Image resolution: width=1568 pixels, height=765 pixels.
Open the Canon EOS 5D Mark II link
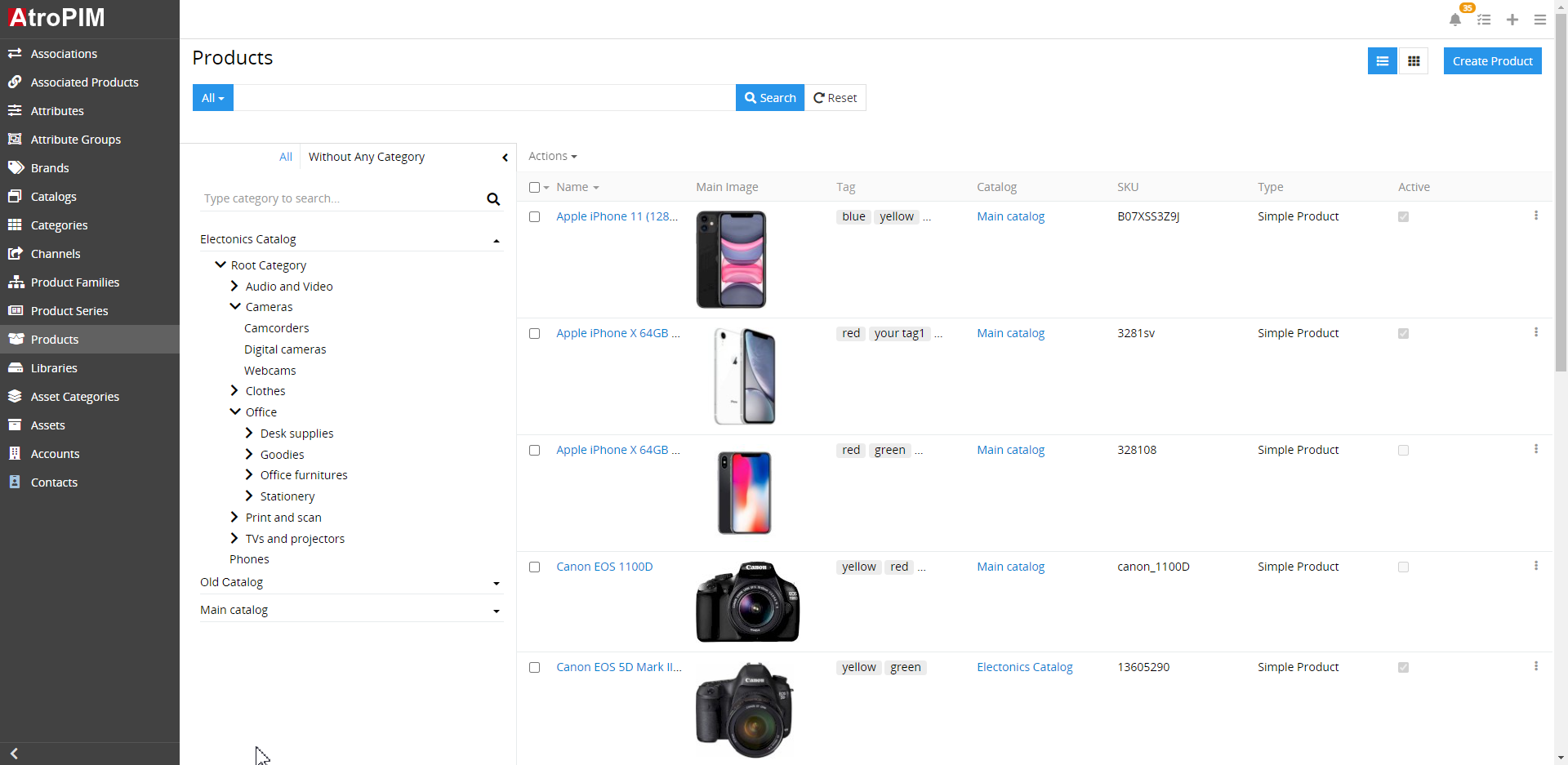pyautogui.click(x=618, y=667)
